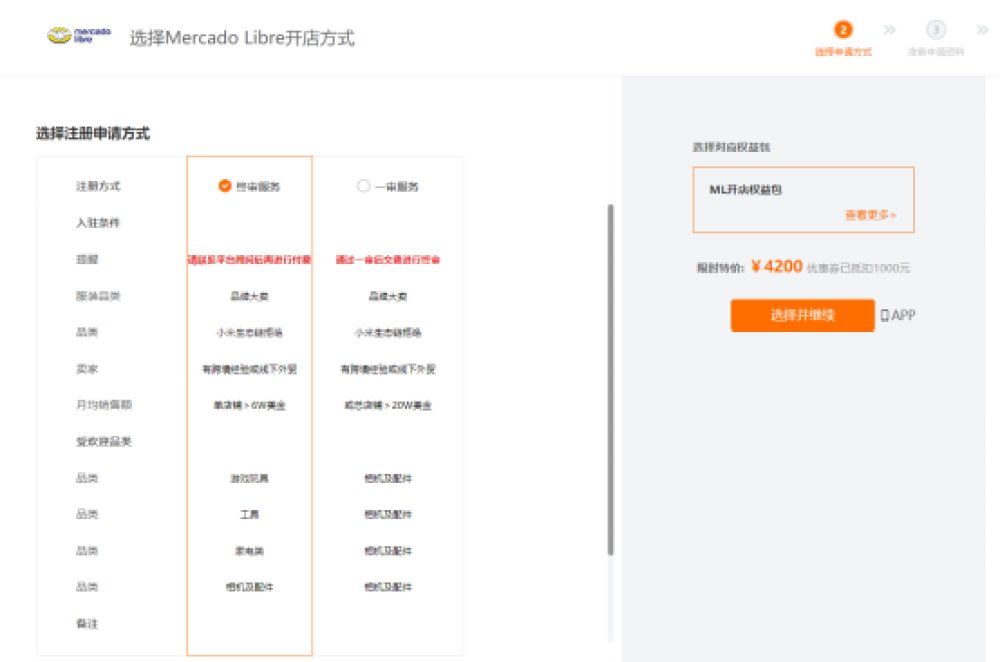Screen dimensions: 1000x662
Task: Click the heading 选择注册申请方式
Action: tap(93, 133)
